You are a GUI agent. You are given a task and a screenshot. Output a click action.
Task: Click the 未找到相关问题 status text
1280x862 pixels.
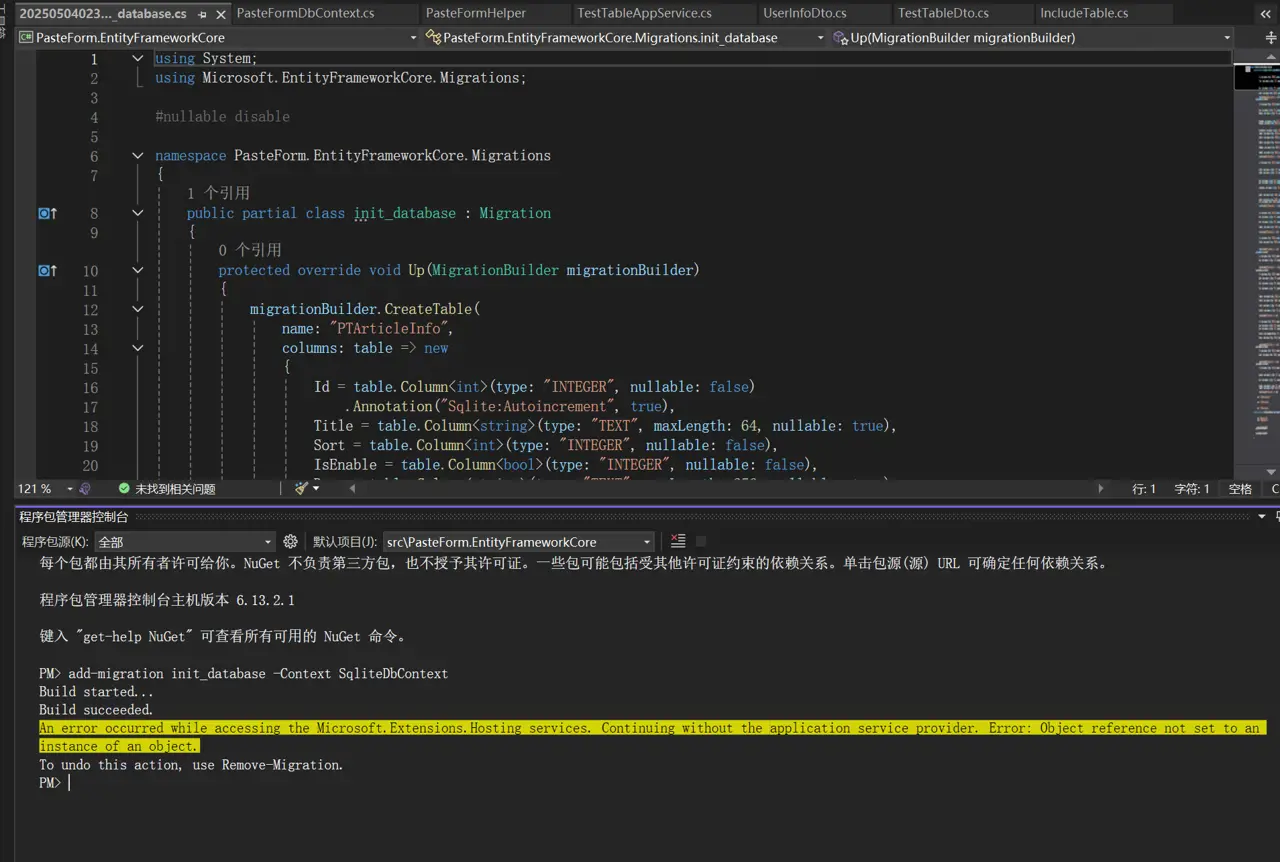[x=175, y=488]
